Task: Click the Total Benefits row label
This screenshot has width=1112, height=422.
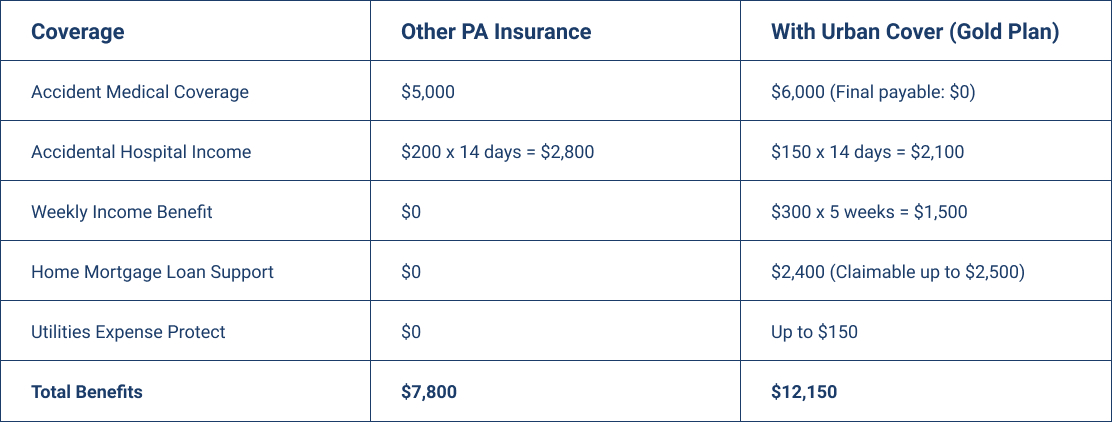Action: pos(87,392)
